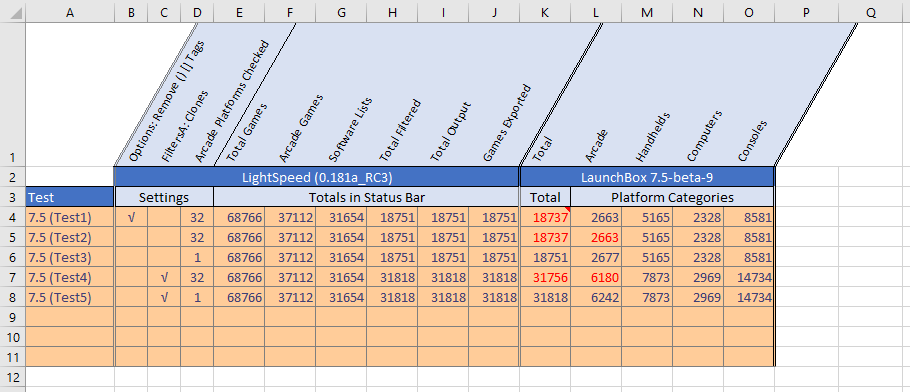The height and width of the screenshot is (392, 910).
Task: Click the checkmark in cell C8
Action: tap(164, 298)
